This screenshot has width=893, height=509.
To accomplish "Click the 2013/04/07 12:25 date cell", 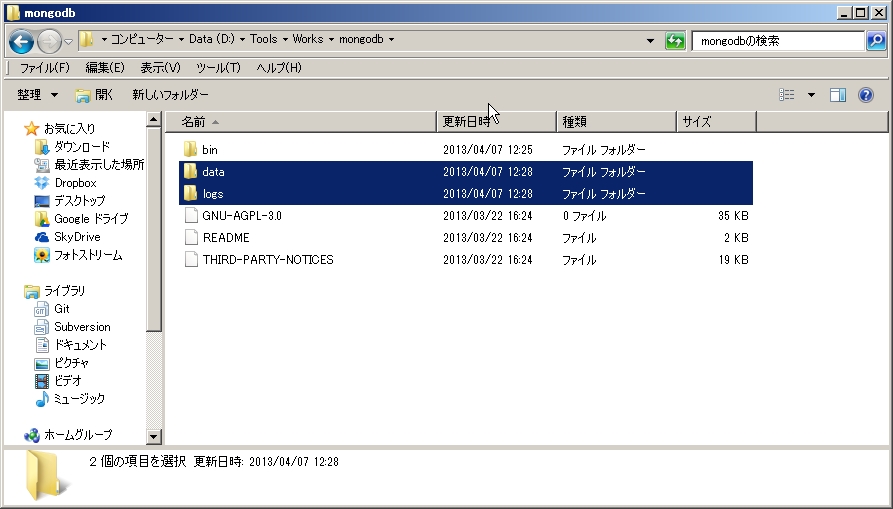I will [x=488, y=150].
